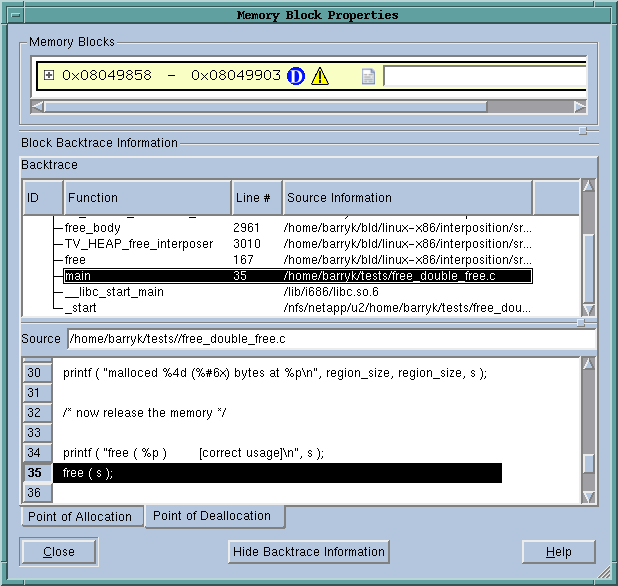Select the __libc_start_main stack frame

coord(113,292)
